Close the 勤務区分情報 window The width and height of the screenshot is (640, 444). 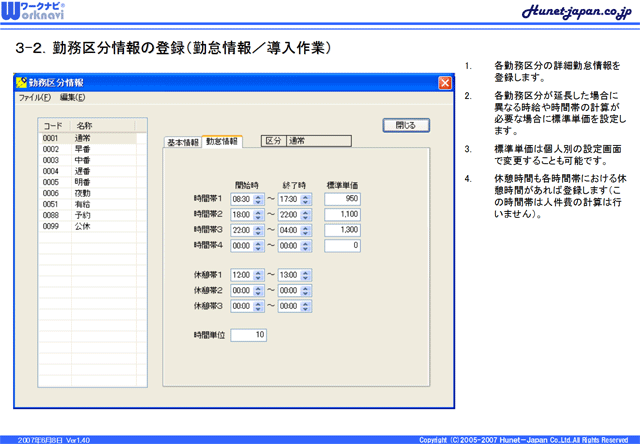444,82
